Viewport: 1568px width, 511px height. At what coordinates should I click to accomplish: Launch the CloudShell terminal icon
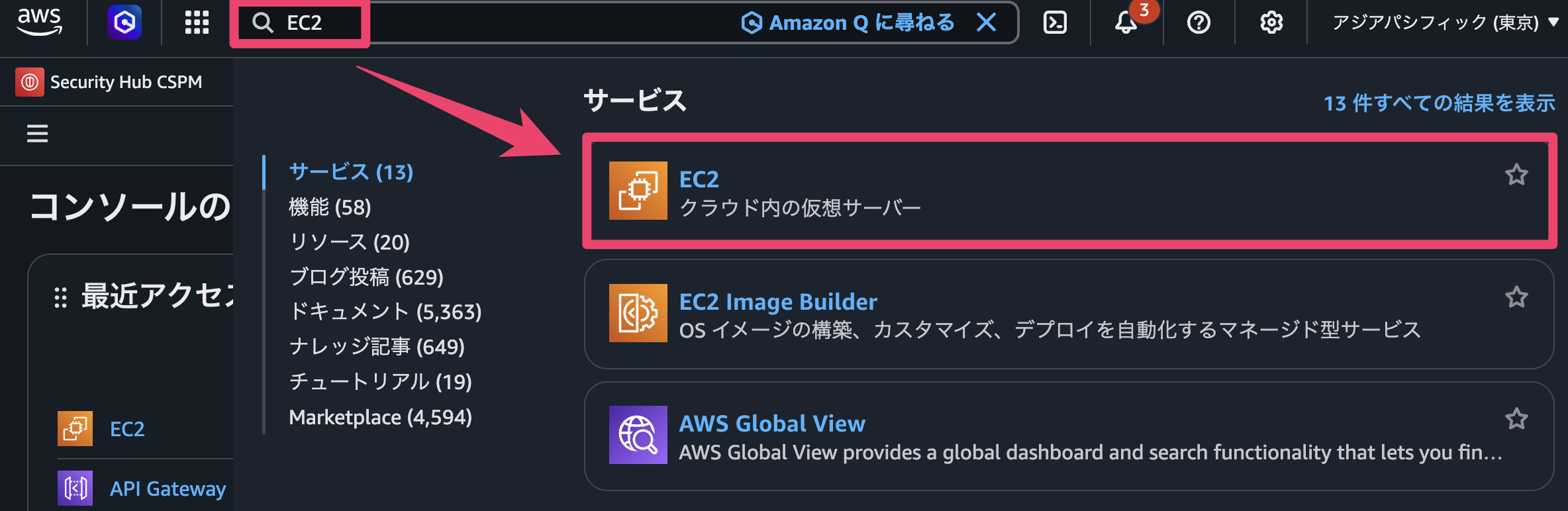tap(1055, 22)
